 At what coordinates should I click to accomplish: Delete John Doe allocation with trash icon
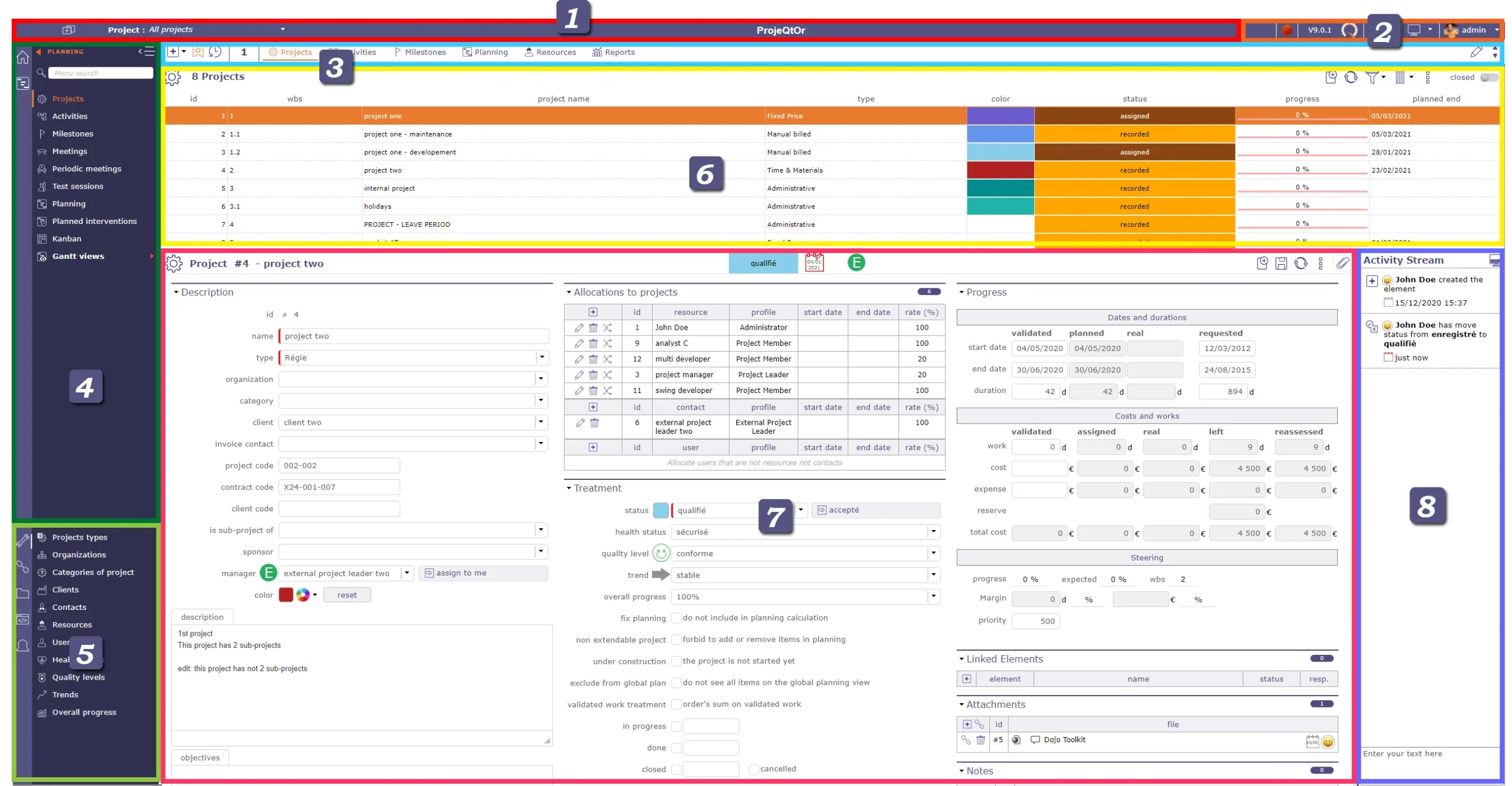click(x=593, y=327)
